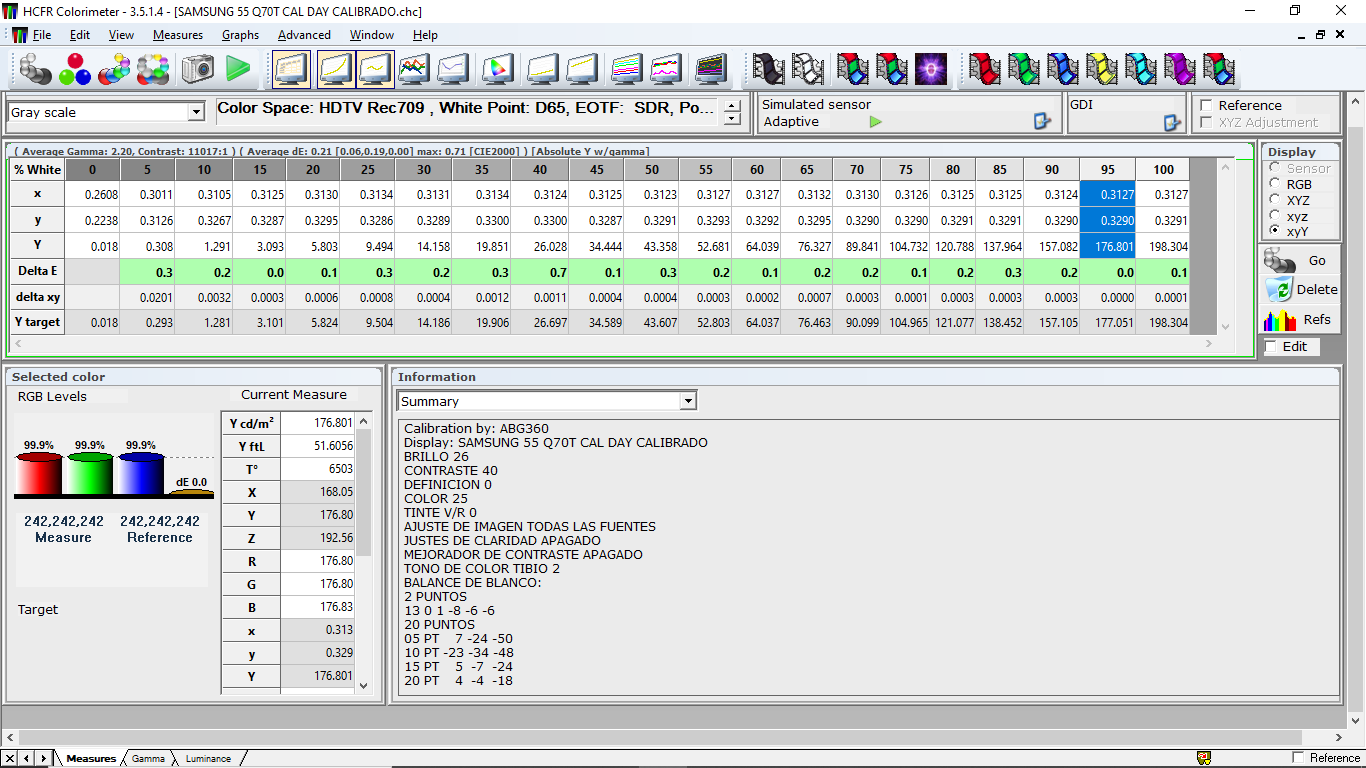
Task: Select the red film strip icon
Action: 985,68
